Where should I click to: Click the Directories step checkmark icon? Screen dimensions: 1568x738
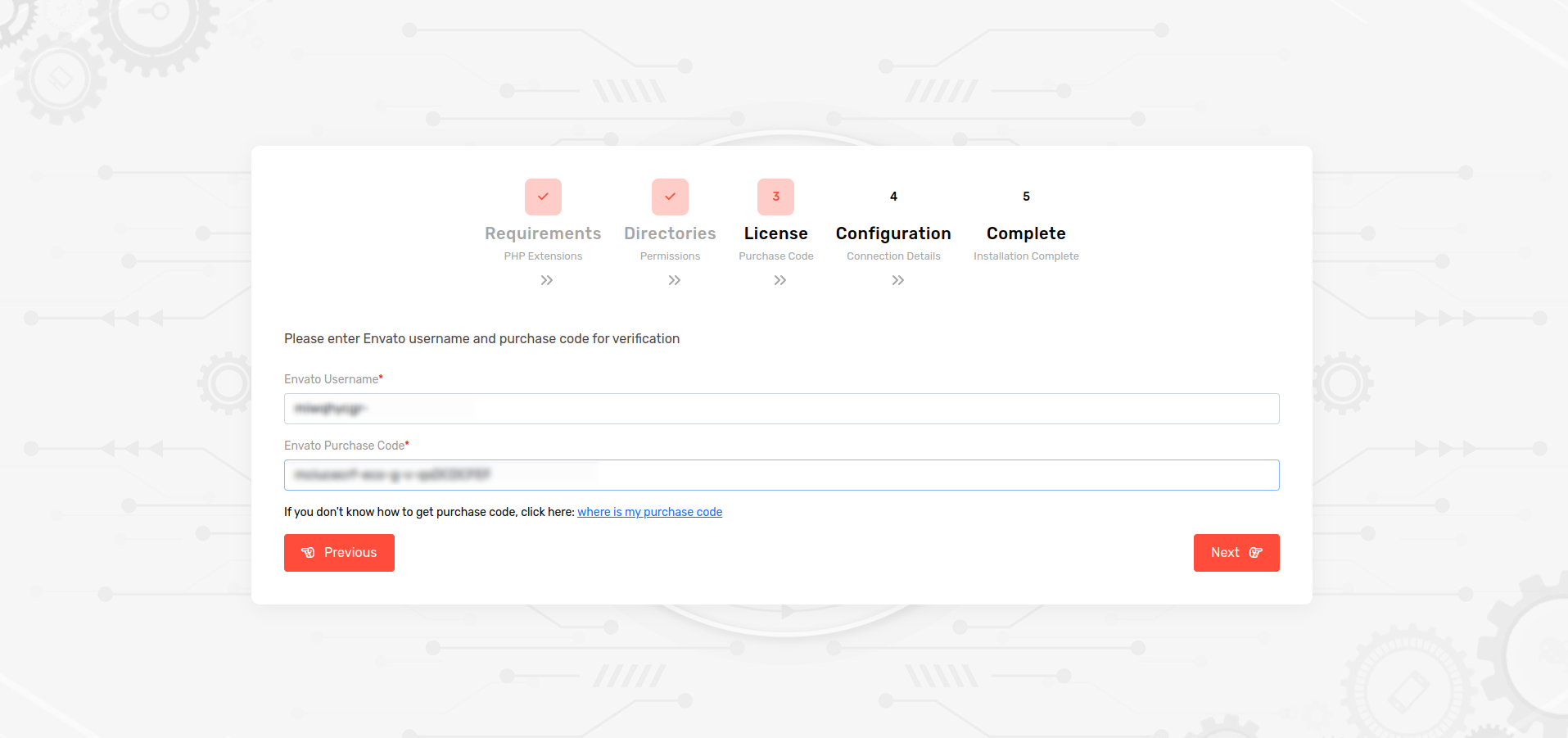pos(670,197)
